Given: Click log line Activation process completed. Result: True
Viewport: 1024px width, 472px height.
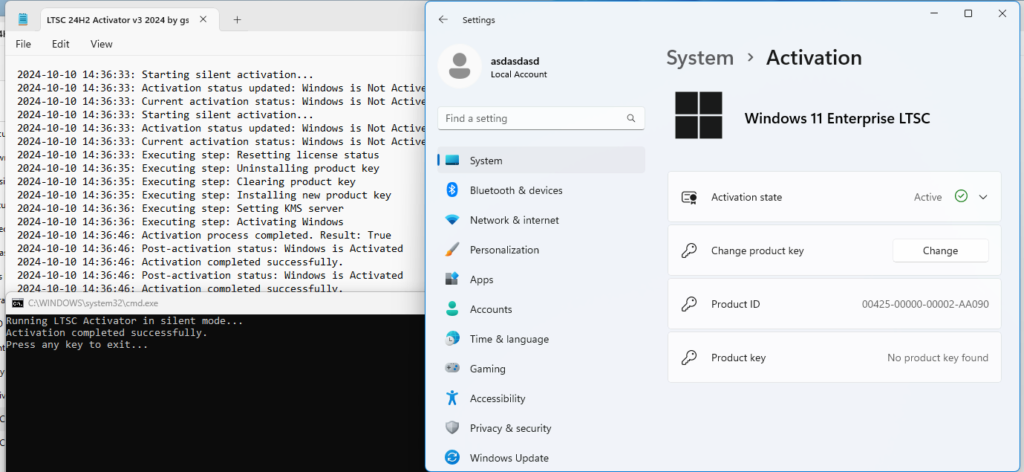Looking at the screenshot, I should 204,235.
